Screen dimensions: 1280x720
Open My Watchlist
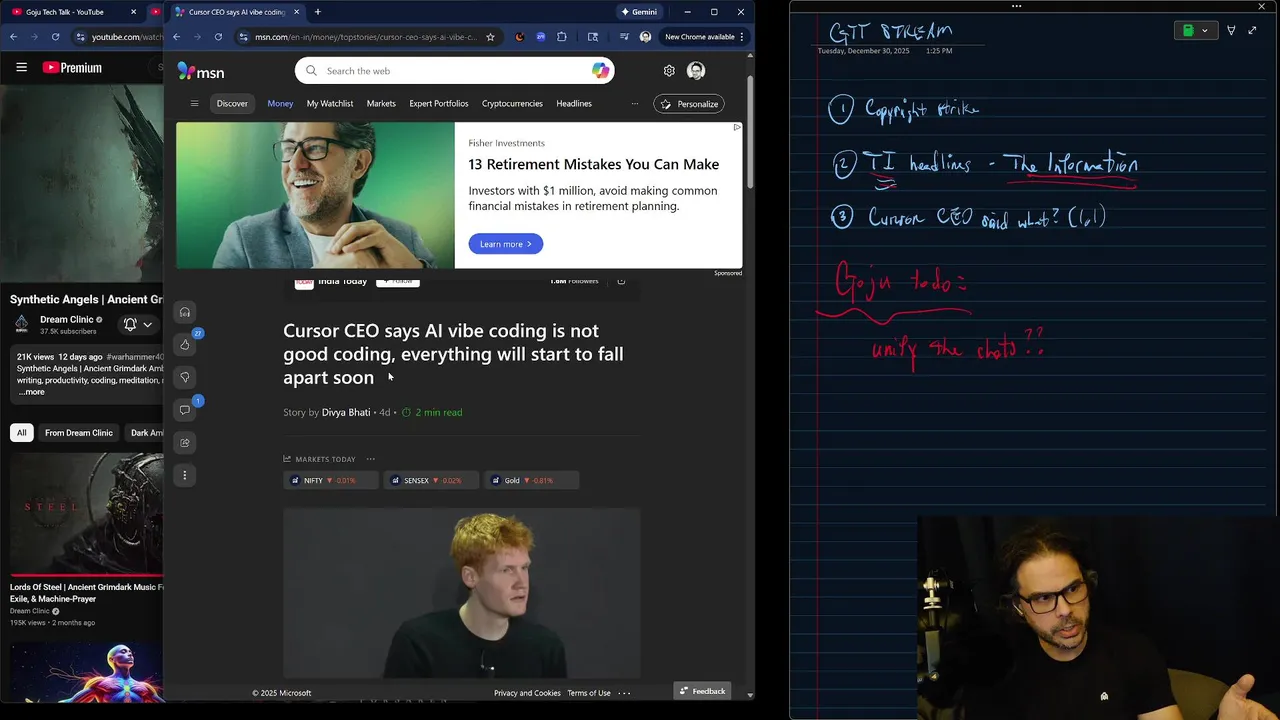point(330,103)
